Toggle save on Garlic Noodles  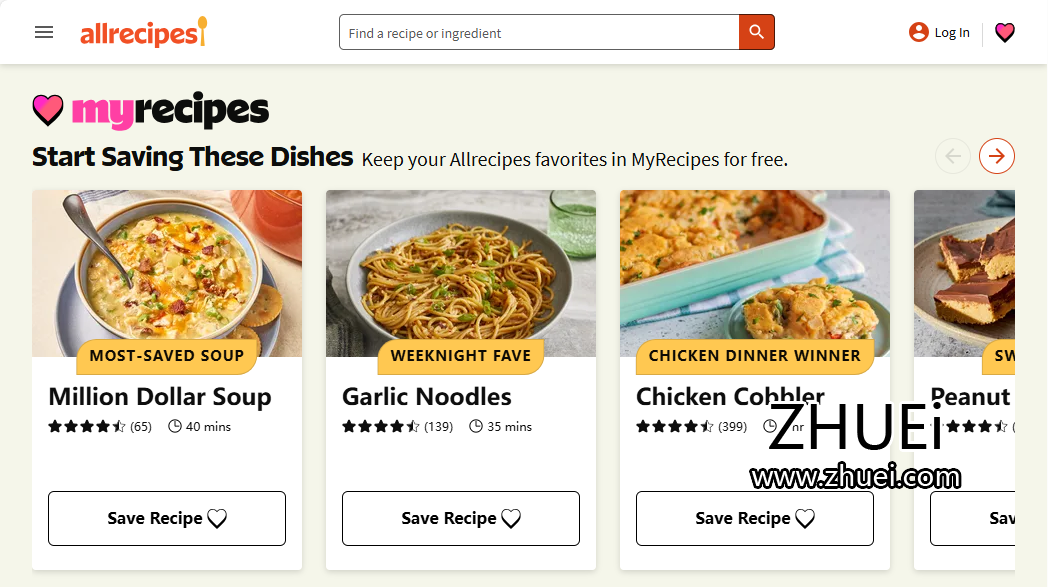click(x=460, y=518)
